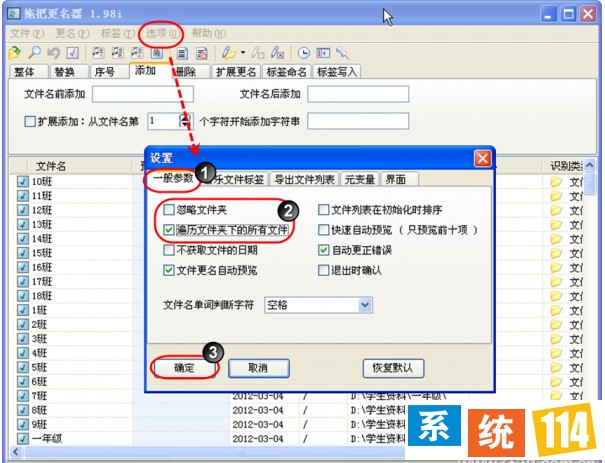Open the 标签 menu
605x463 pixels.
click(118, 34)
